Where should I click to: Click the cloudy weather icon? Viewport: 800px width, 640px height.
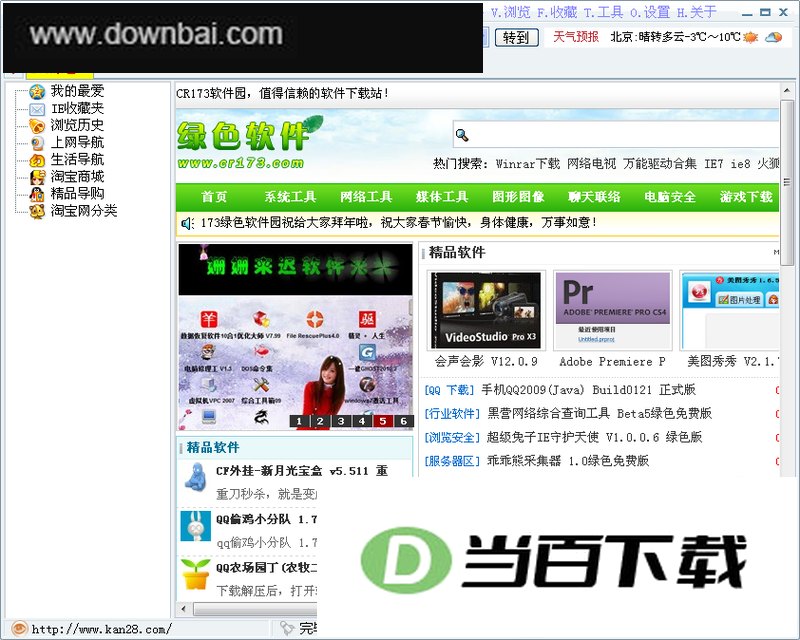pyautogui.click(x=773, y=37)
